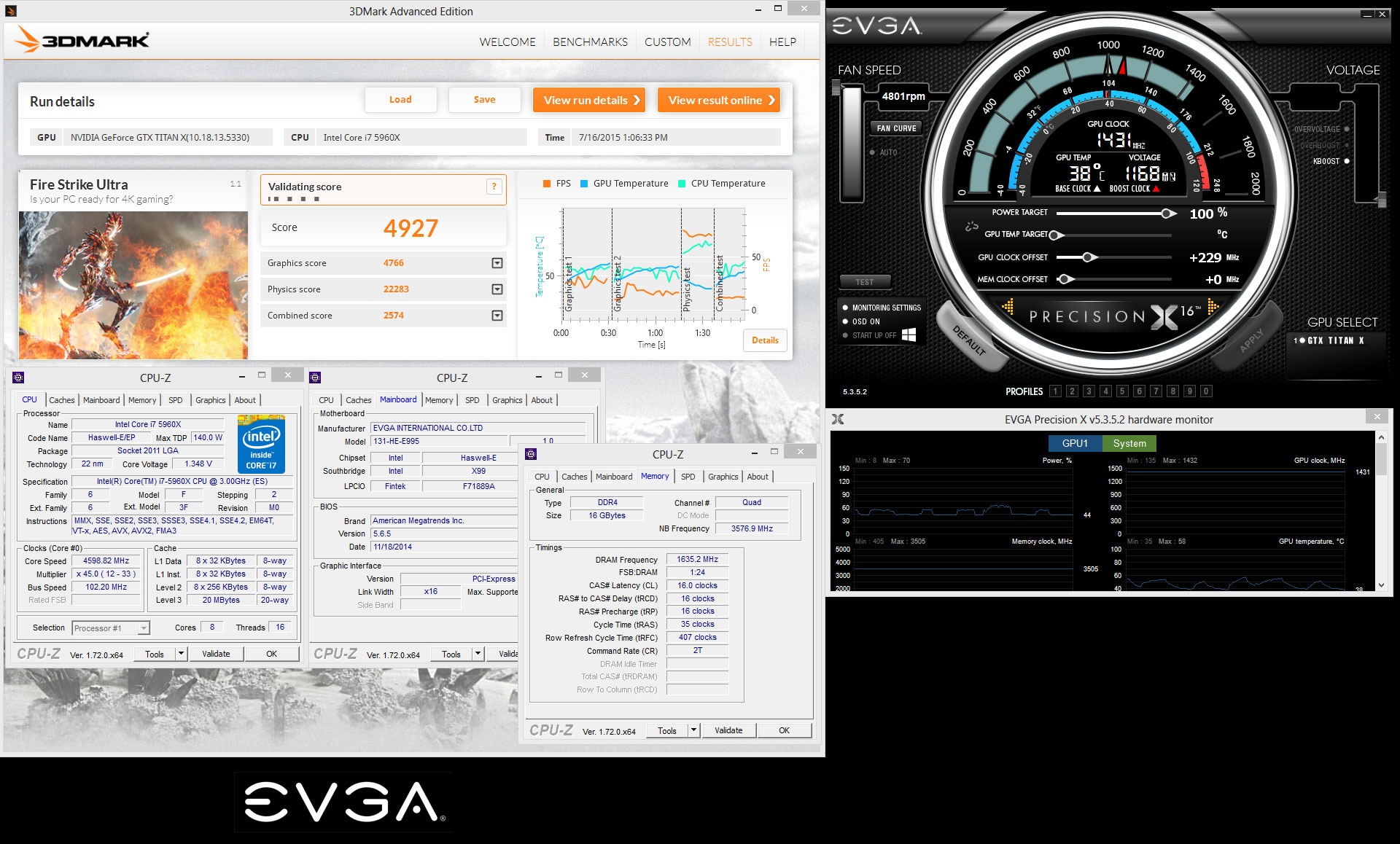Click the 3DMark logo in the header

click(x=82, y=40)
